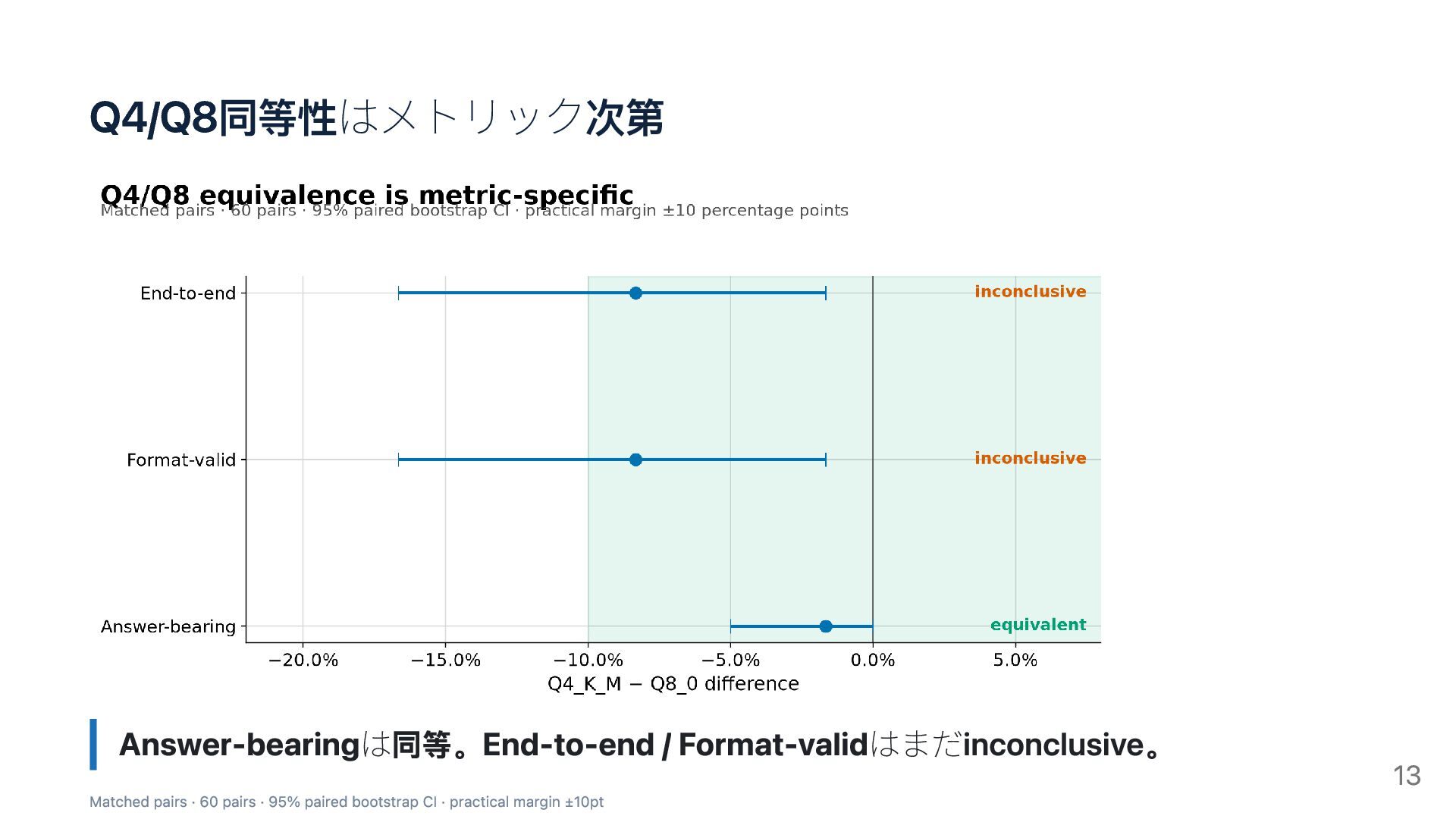This screenshot has width=1456, height=819.
Task: Select the slide title Q4/Q8同等性はメトリック次第
Action: pos(376,118)
